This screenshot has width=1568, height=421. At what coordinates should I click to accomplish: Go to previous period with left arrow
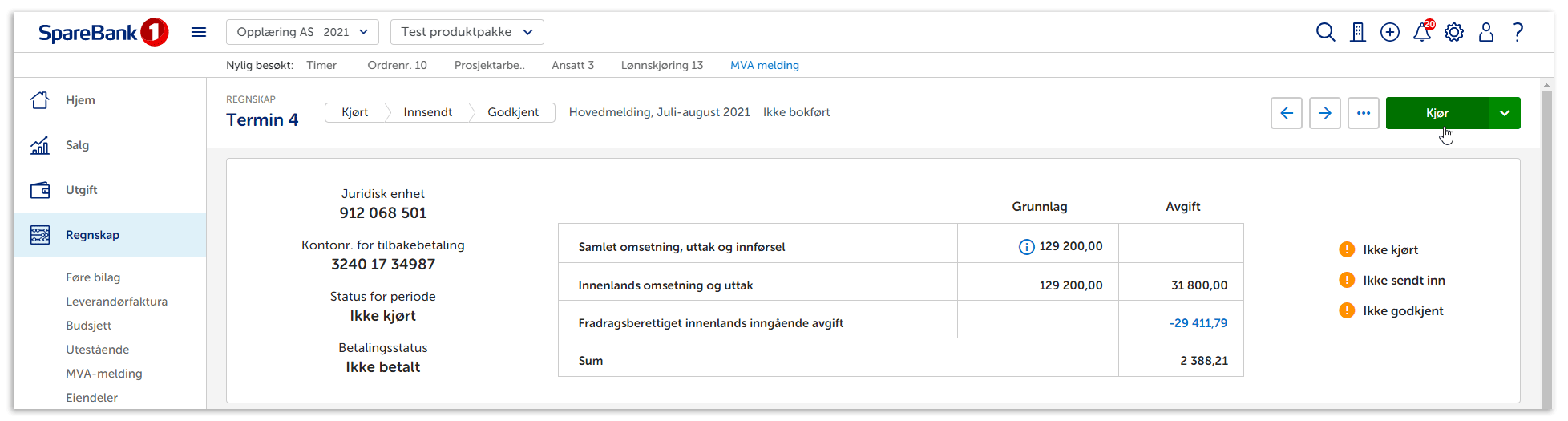(x=1286, y=113)
